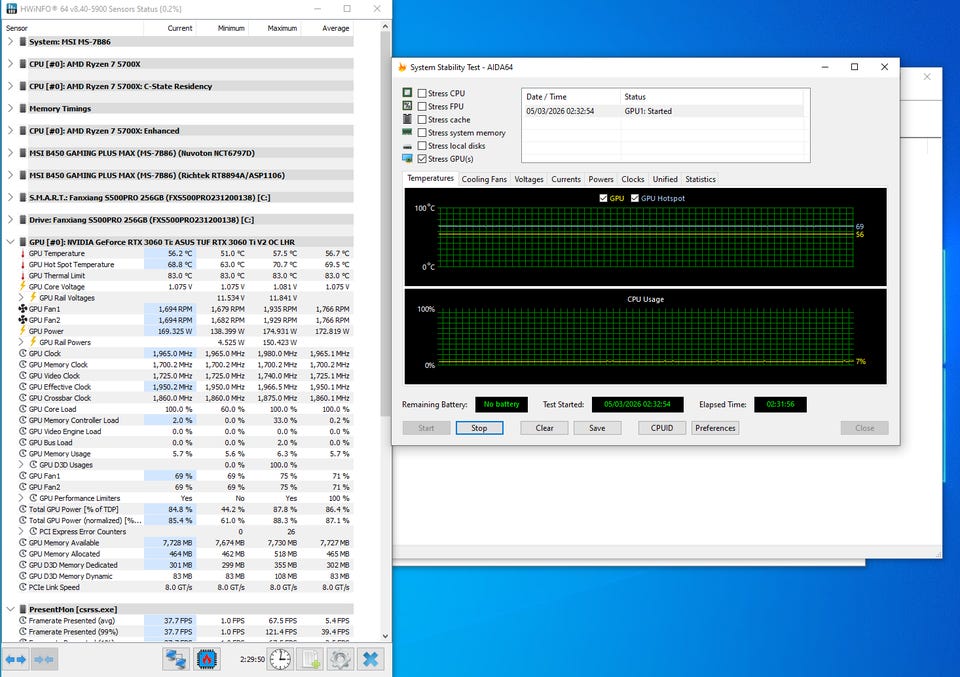Viewport: 960px width, 677px height.
Task: Click the expand layout arrows icon in HWiNFO
Action: (16, 659)
